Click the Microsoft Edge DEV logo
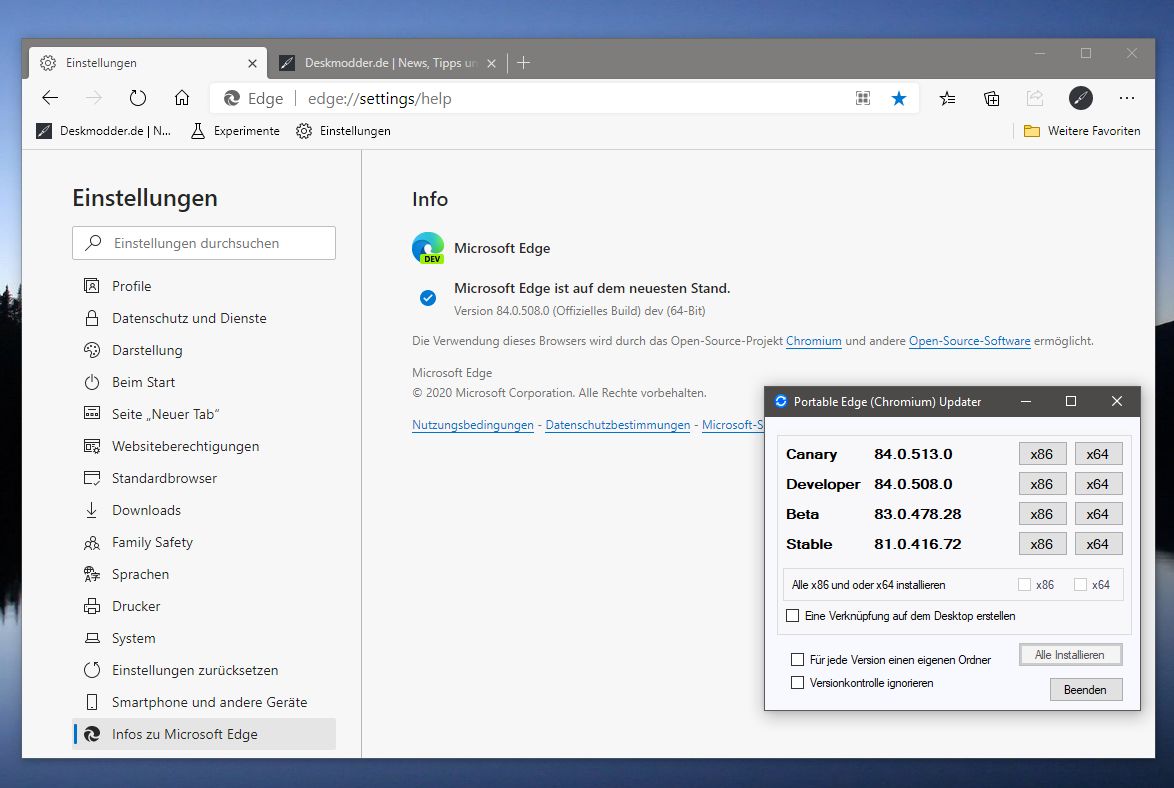This screenshot has width=1174, height=788. coord(428,248)
